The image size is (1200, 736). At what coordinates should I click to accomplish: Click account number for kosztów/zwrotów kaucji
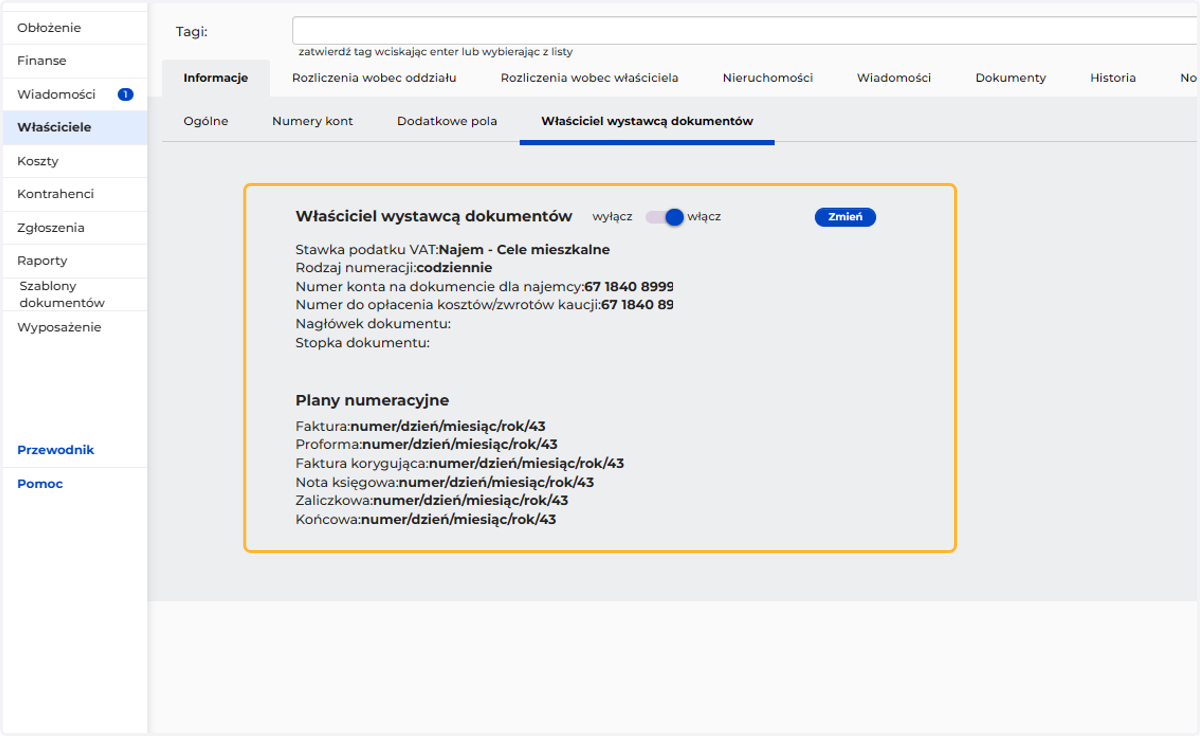pos(637,305)
